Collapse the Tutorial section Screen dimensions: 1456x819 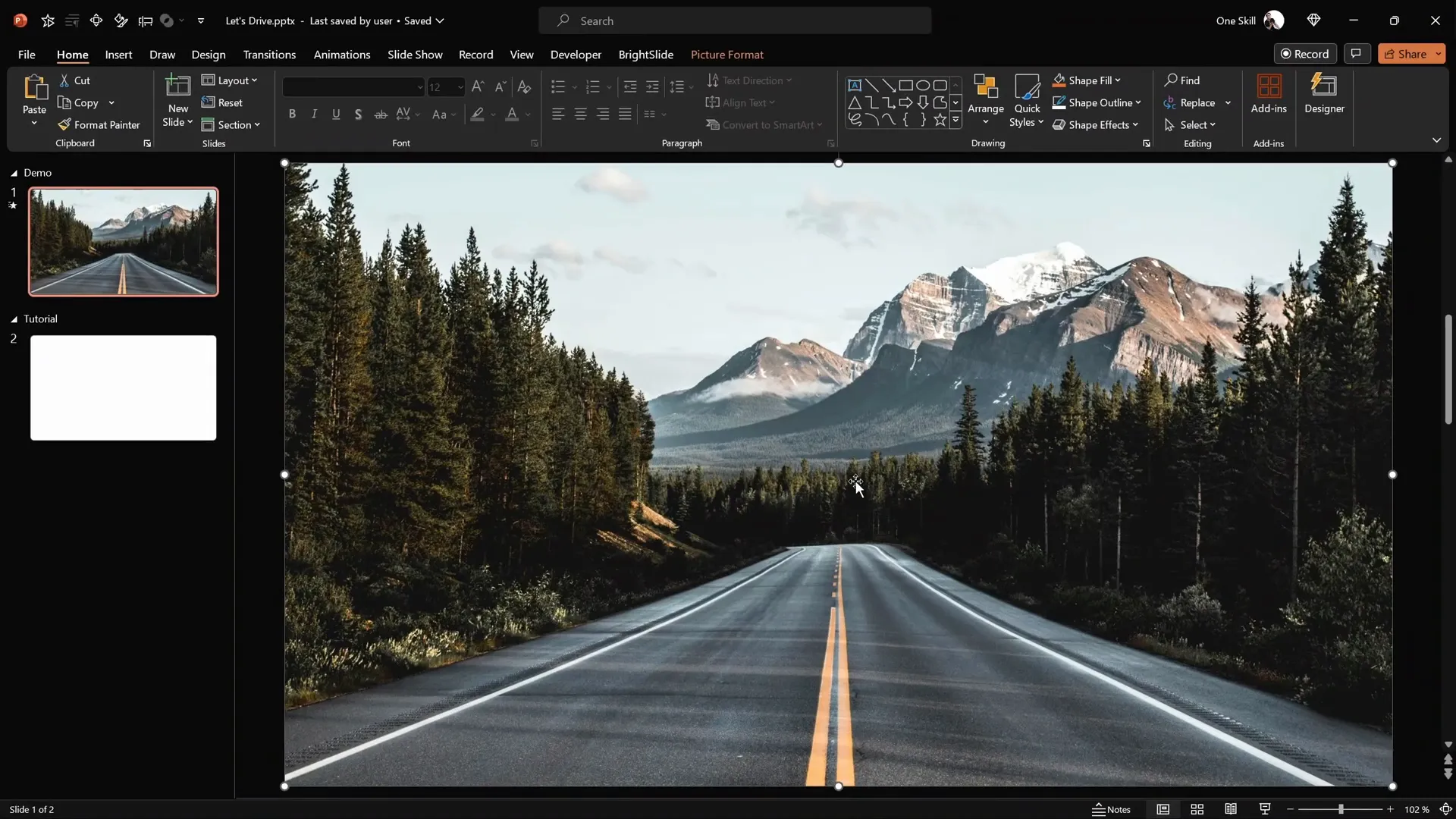pos(14,319)
